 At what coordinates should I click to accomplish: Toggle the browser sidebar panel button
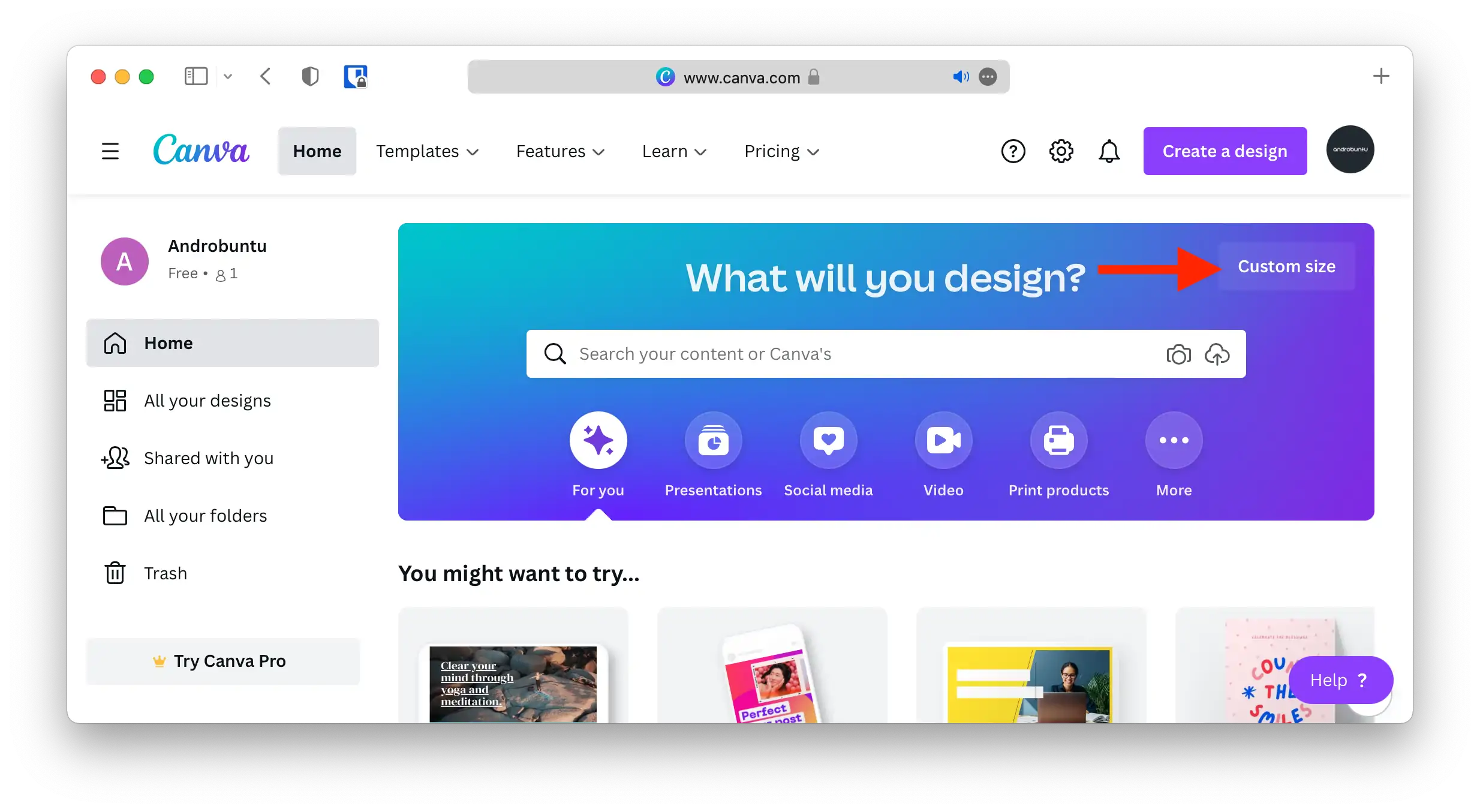196,77
